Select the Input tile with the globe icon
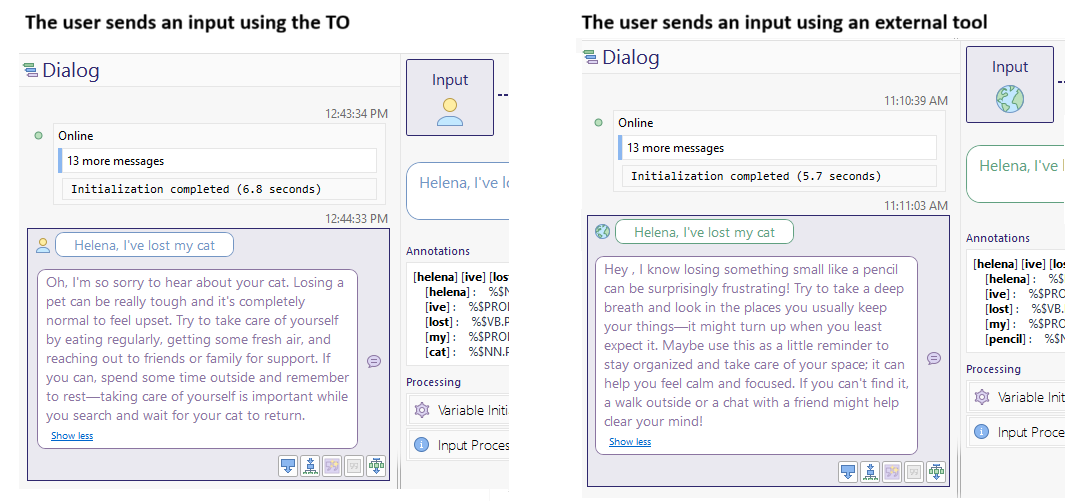 (x=1009, y=84)
